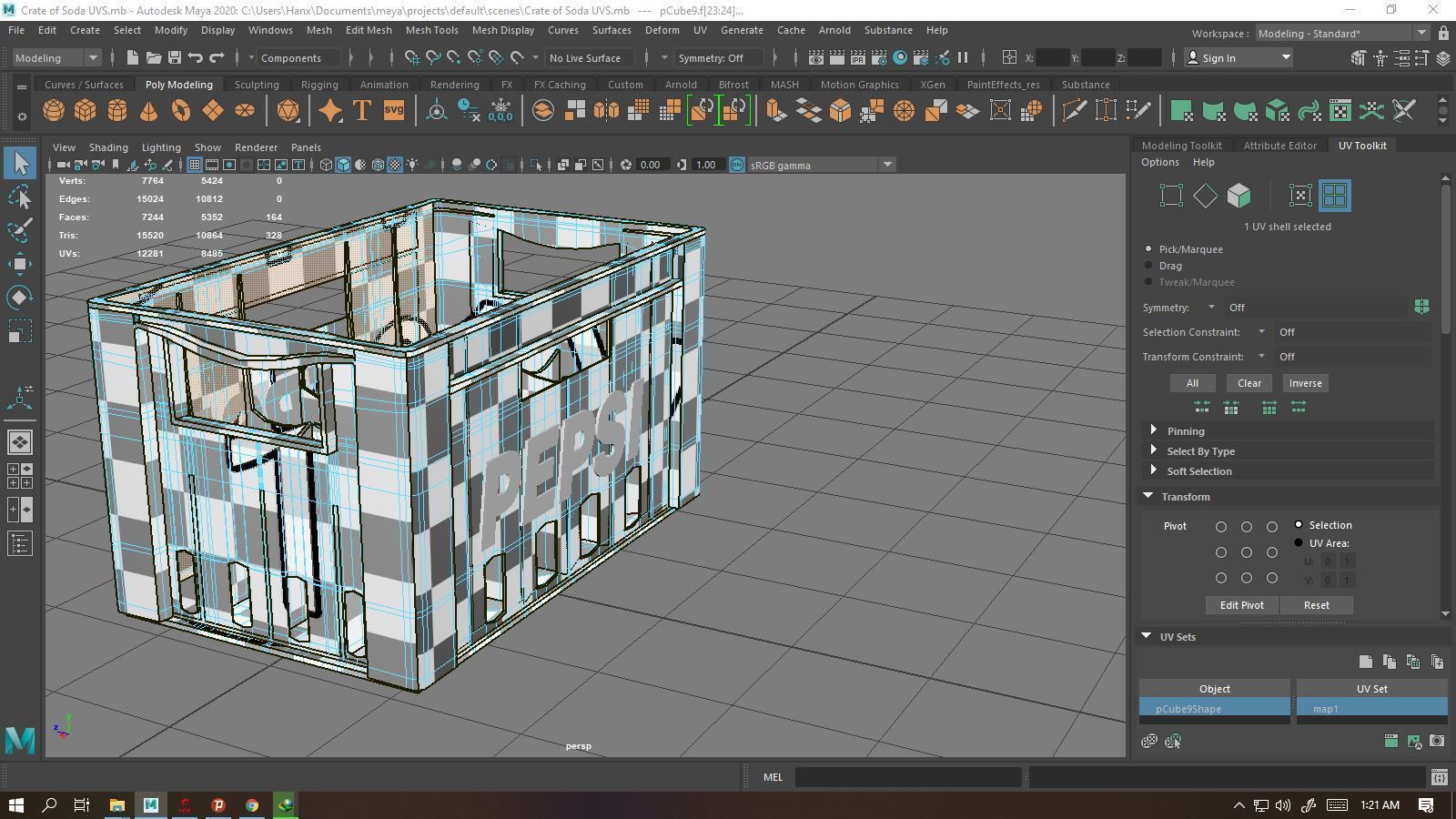1456x819 pixels.
Task: Open the sRGB gamma view transform dropdown
Action: point(821,165)
